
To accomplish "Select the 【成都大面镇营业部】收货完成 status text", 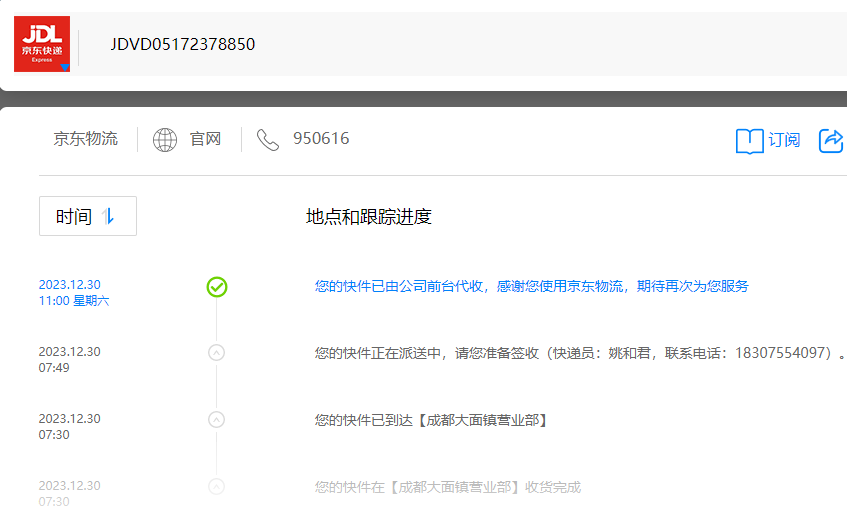I will point(448,487).
